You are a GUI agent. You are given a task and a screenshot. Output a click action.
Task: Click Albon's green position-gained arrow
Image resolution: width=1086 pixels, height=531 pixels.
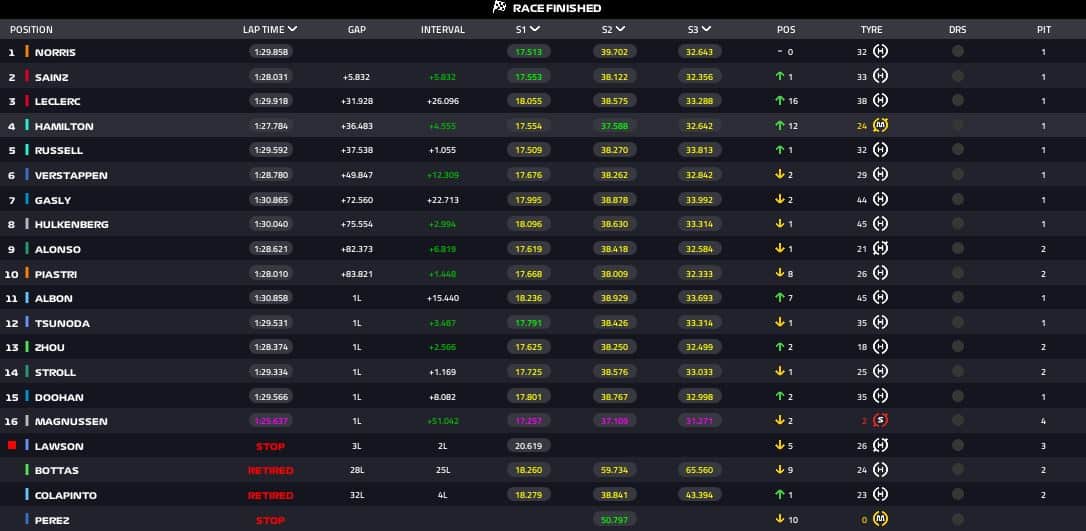pyautogui.click(x=780, y=298)
